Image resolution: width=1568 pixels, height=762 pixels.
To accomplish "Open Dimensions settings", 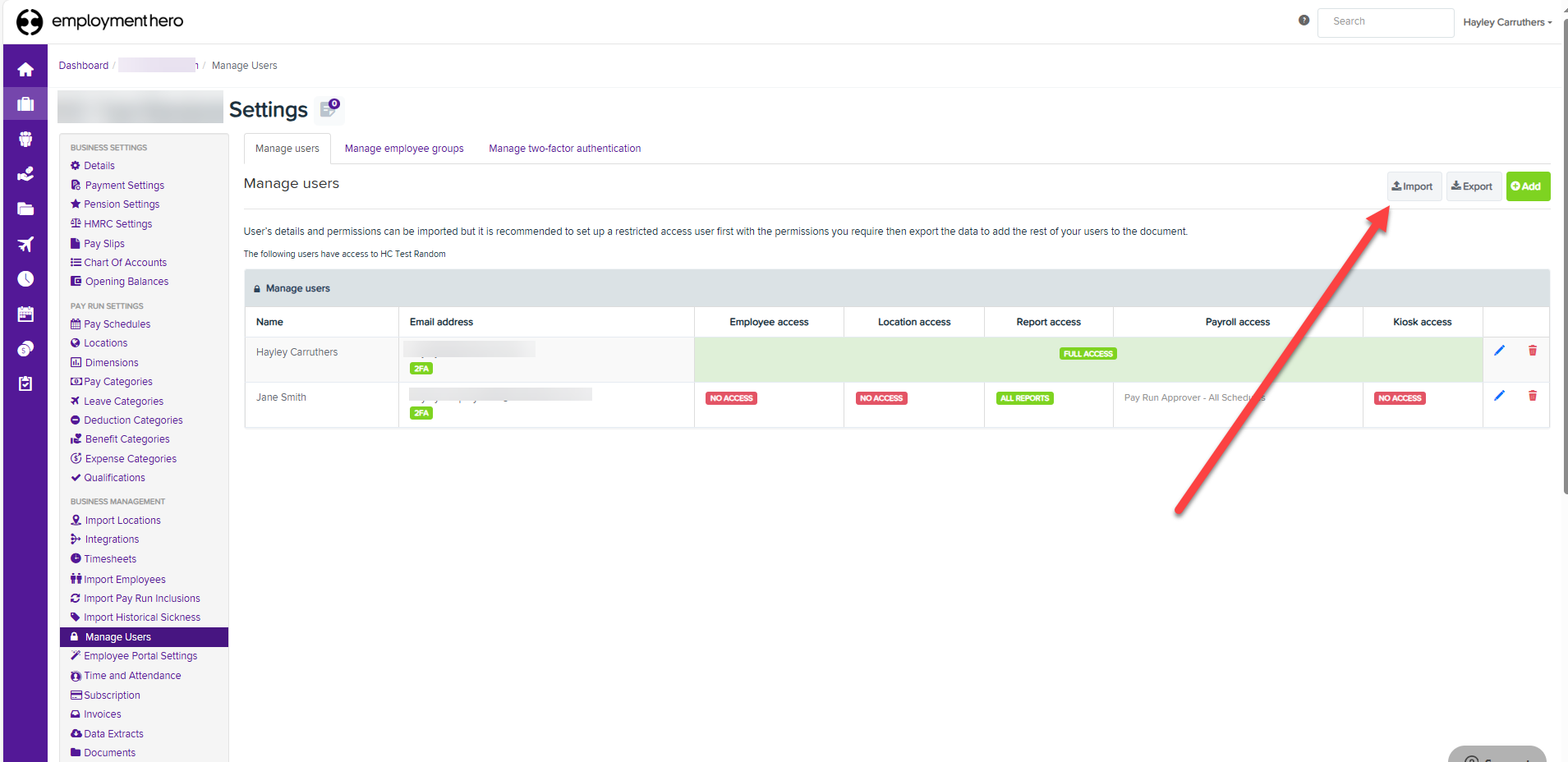I will [104, 363].
